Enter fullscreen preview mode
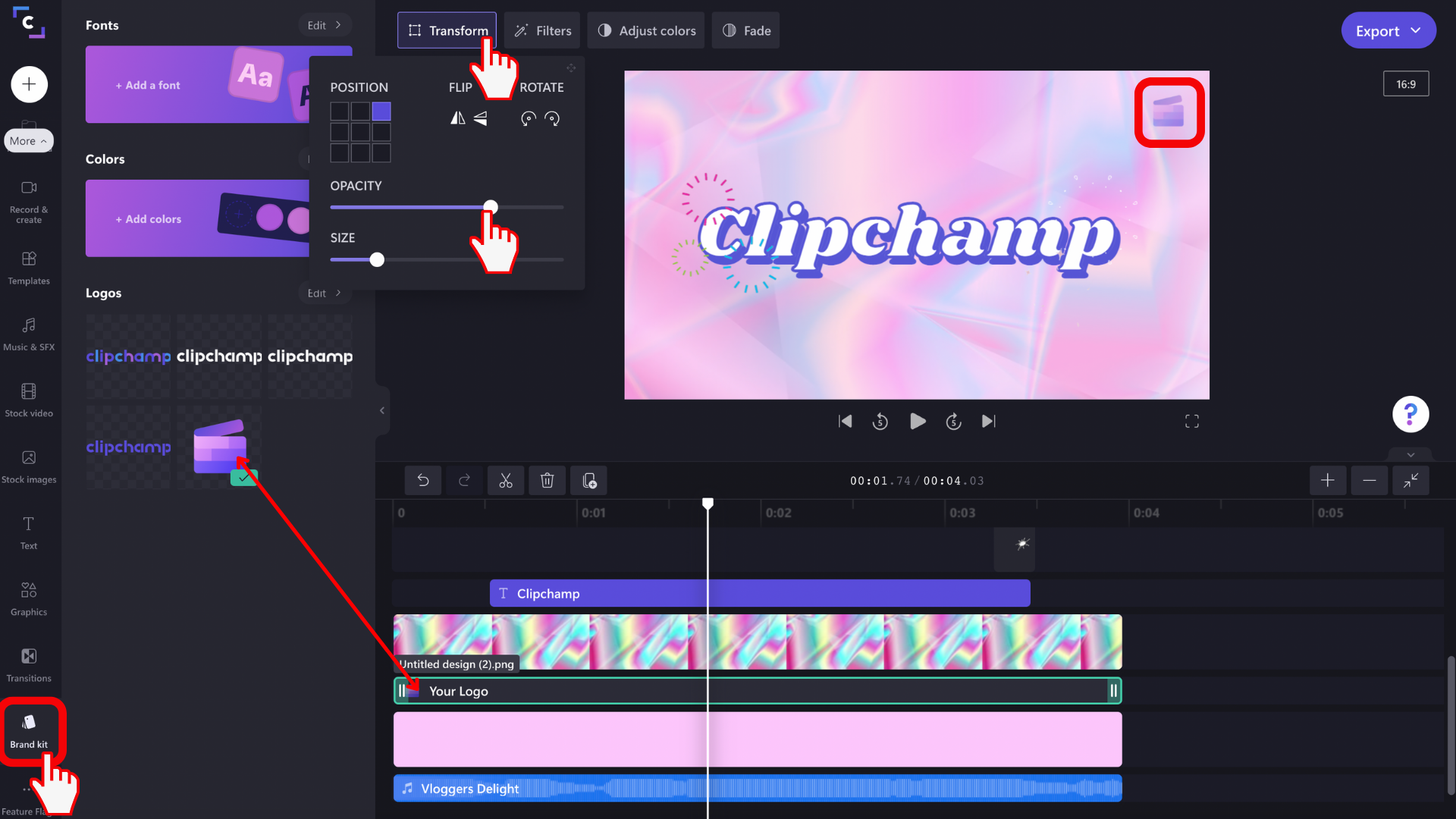The image size is (1456, 819). 1192,421
